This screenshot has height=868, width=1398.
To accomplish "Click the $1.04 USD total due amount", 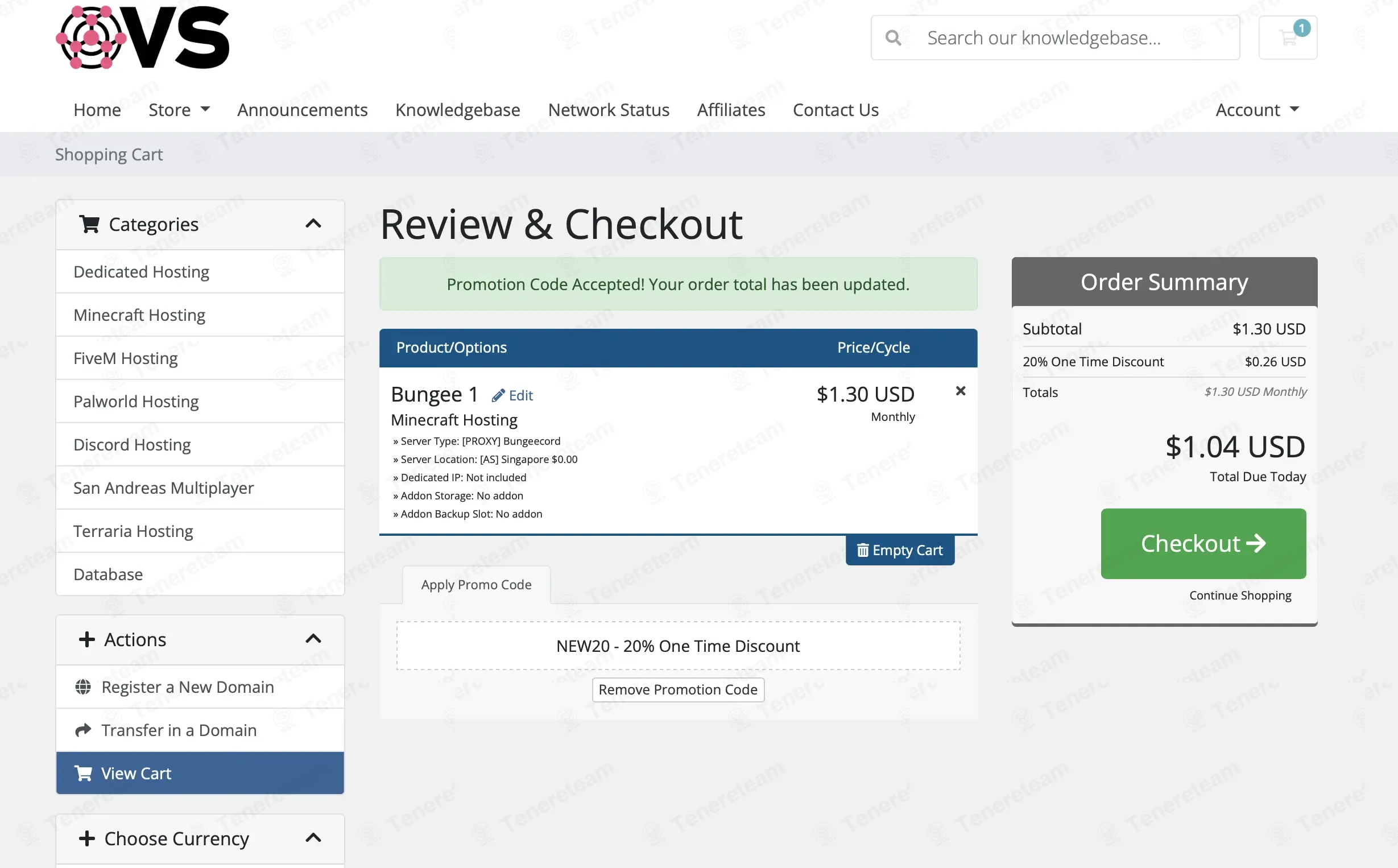I will point(1235,447).
